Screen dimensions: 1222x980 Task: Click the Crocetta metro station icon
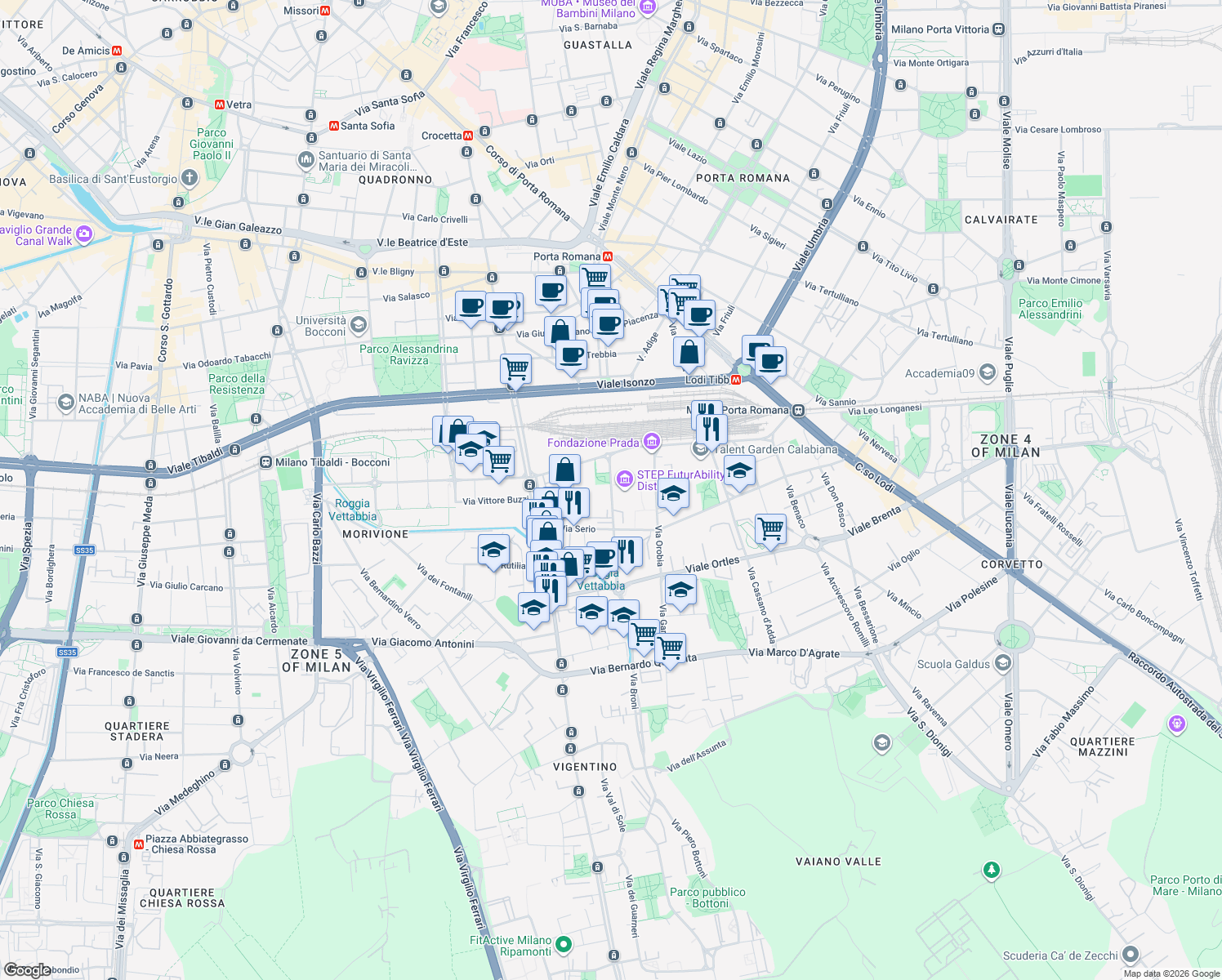(467, 134)
